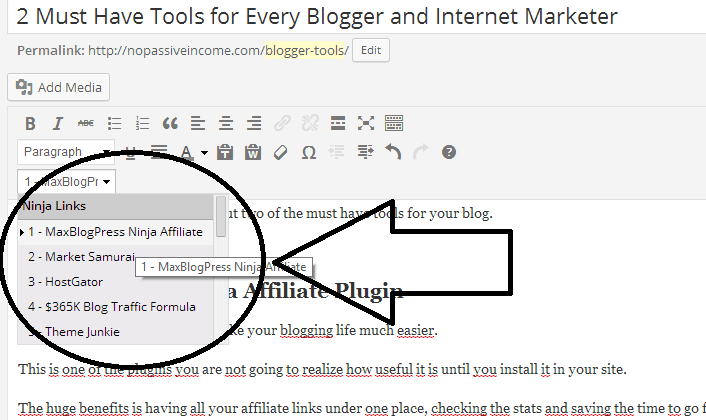The image size is (706, 420).
Task: Click Paste as text icon
Action: click(225, 152)
